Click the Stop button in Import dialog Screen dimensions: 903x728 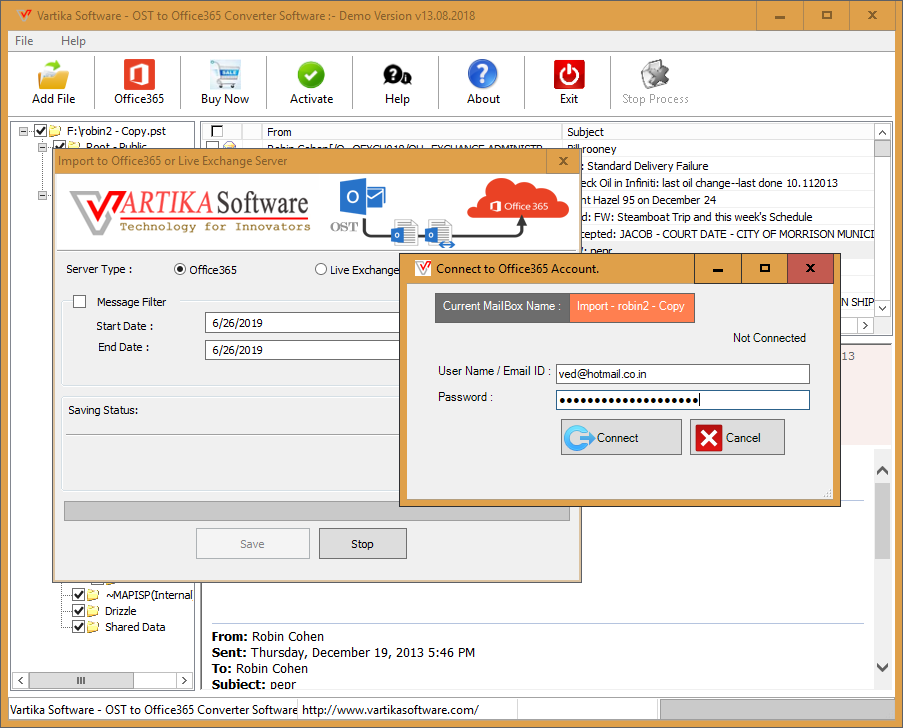(x=363, y=544)
